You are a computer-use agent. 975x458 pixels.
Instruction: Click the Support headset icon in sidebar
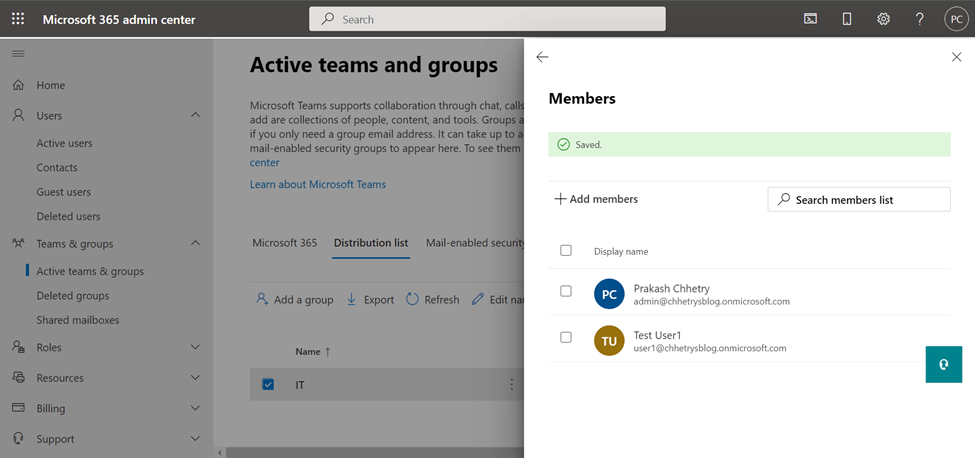pos(19,439)
